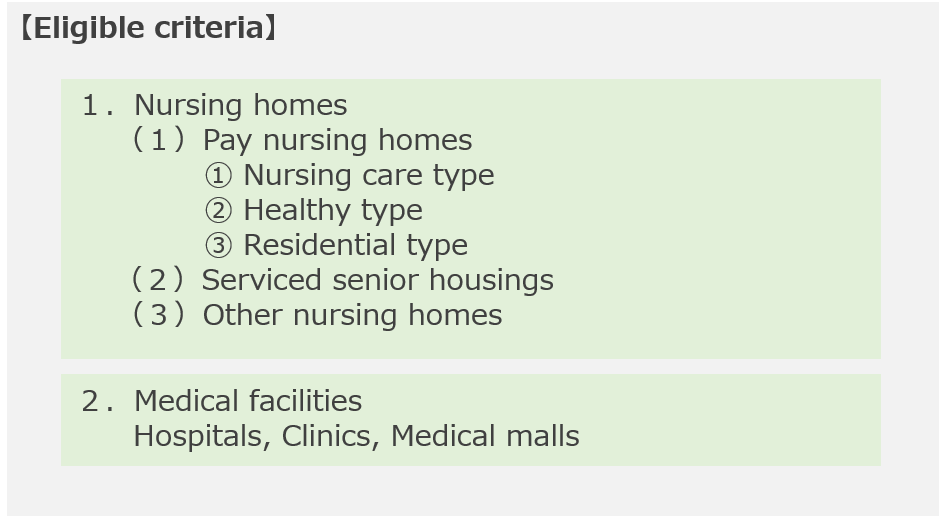The height and width of the screenshot is (516, 939).
Task: Select the Medical facilities heading
Action: (248, 401)
